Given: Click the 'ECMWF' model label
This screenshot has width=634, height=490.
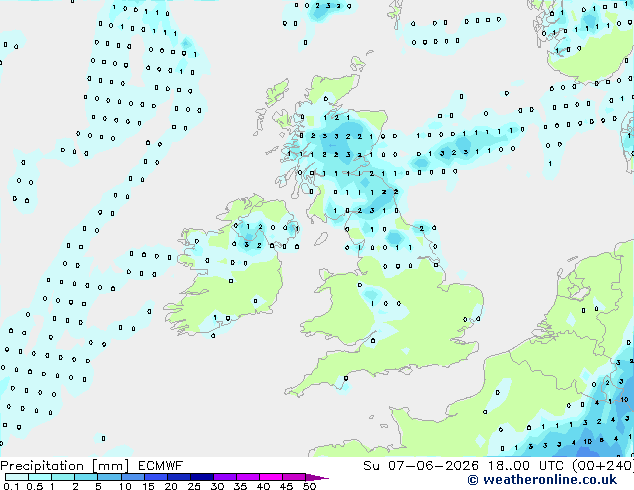Looking at the screenshot, I should (161, 466).
